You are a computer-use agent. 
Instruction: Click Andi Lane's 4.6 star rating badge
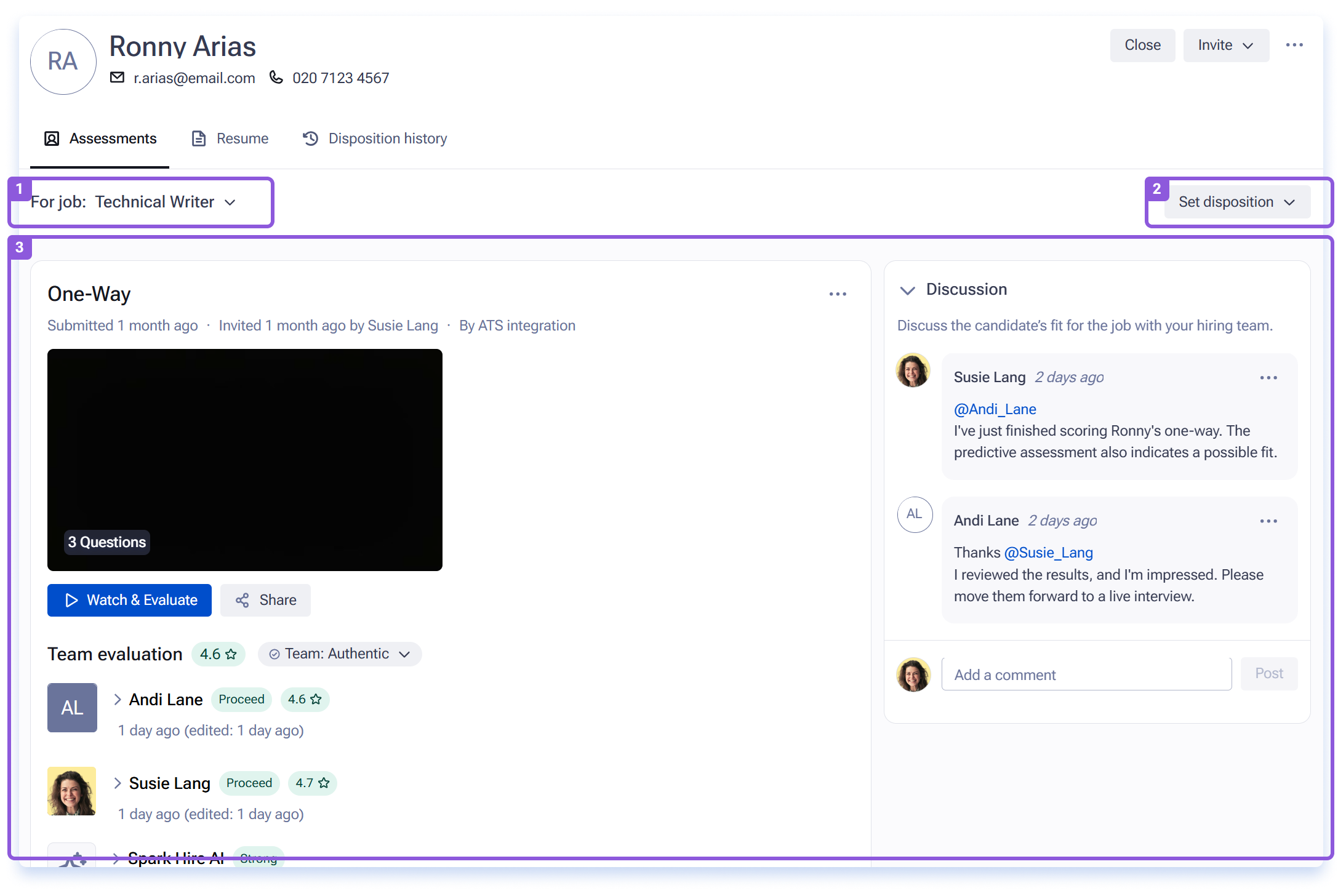305,699
